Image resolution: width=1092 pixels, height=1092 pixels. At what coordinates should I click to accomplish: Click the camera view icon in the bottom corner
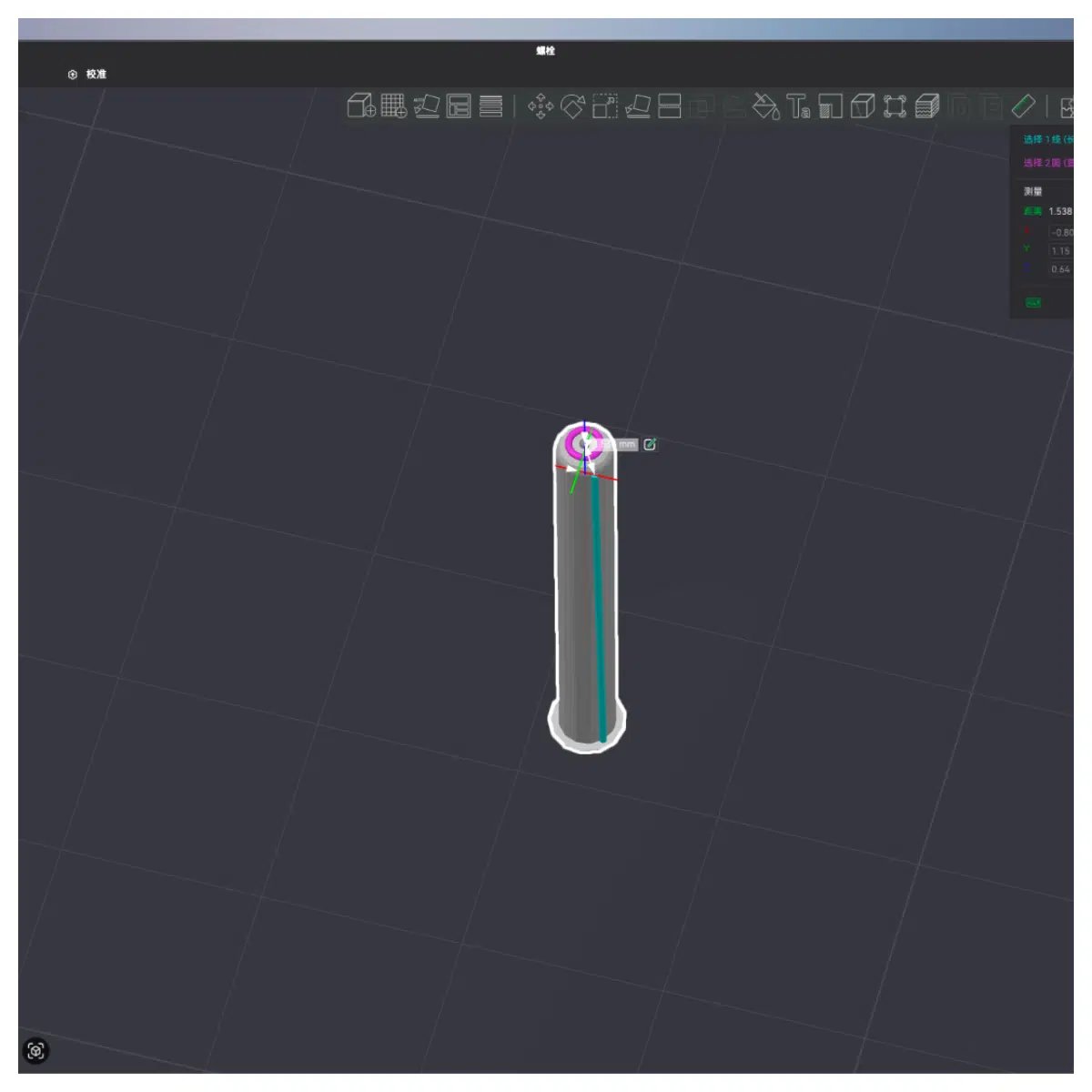(x=36, y=1051)
